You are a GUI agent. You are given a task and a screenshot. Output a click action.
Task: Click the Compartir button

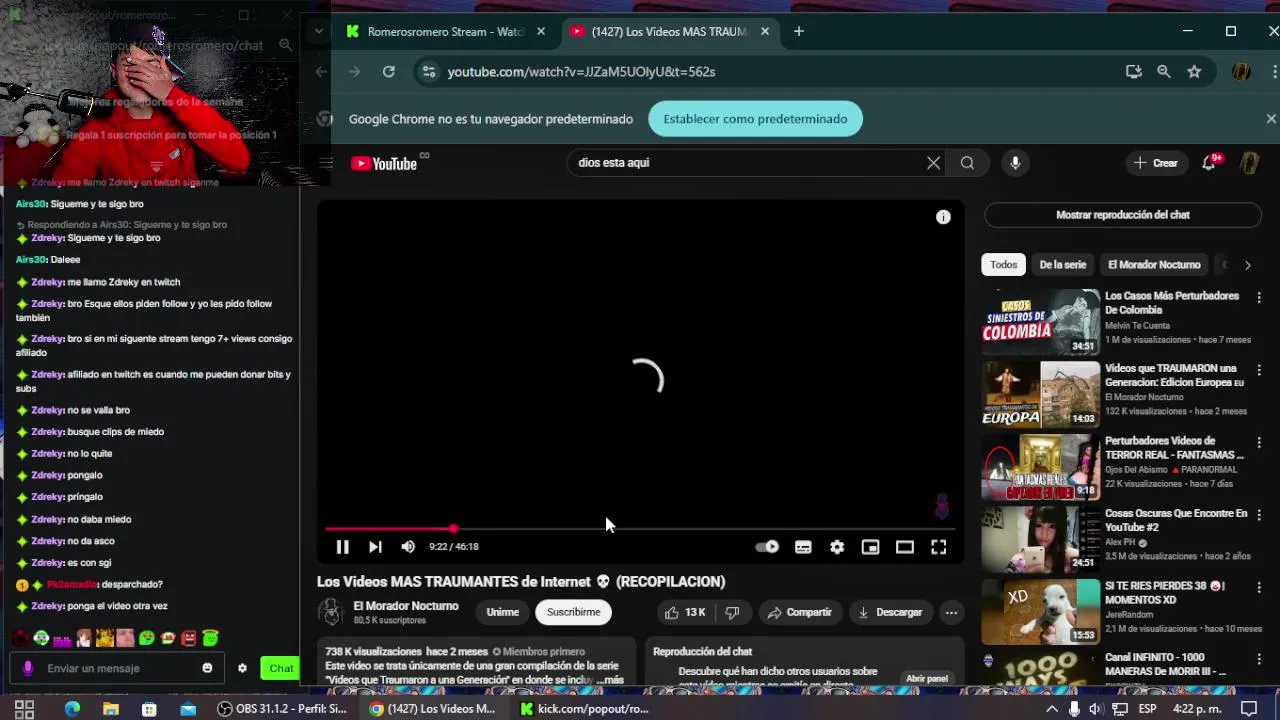coord(799,613)
